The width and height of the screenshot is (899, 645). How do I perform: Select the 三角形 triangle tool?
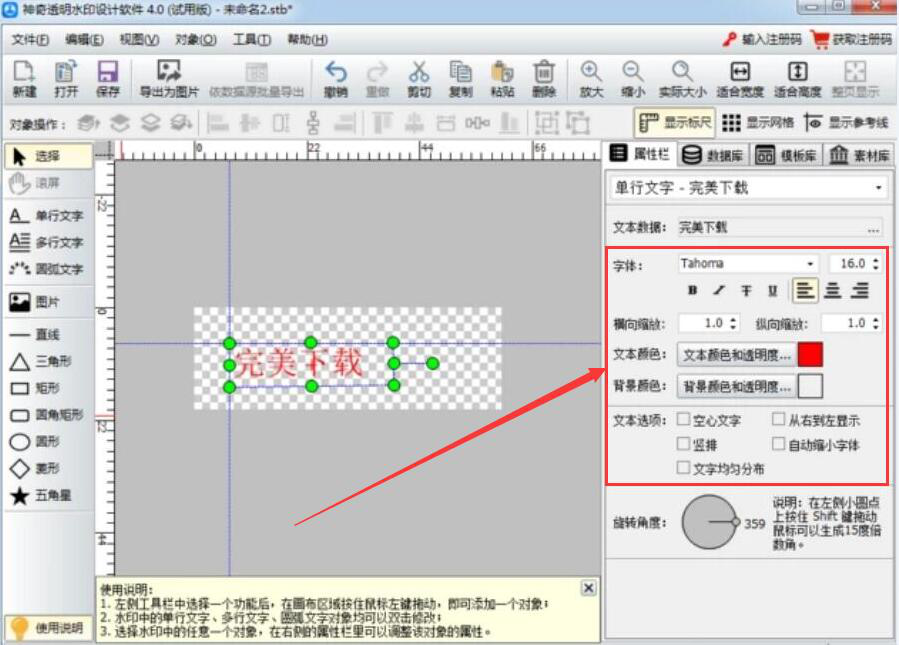(x=40, y=361)
